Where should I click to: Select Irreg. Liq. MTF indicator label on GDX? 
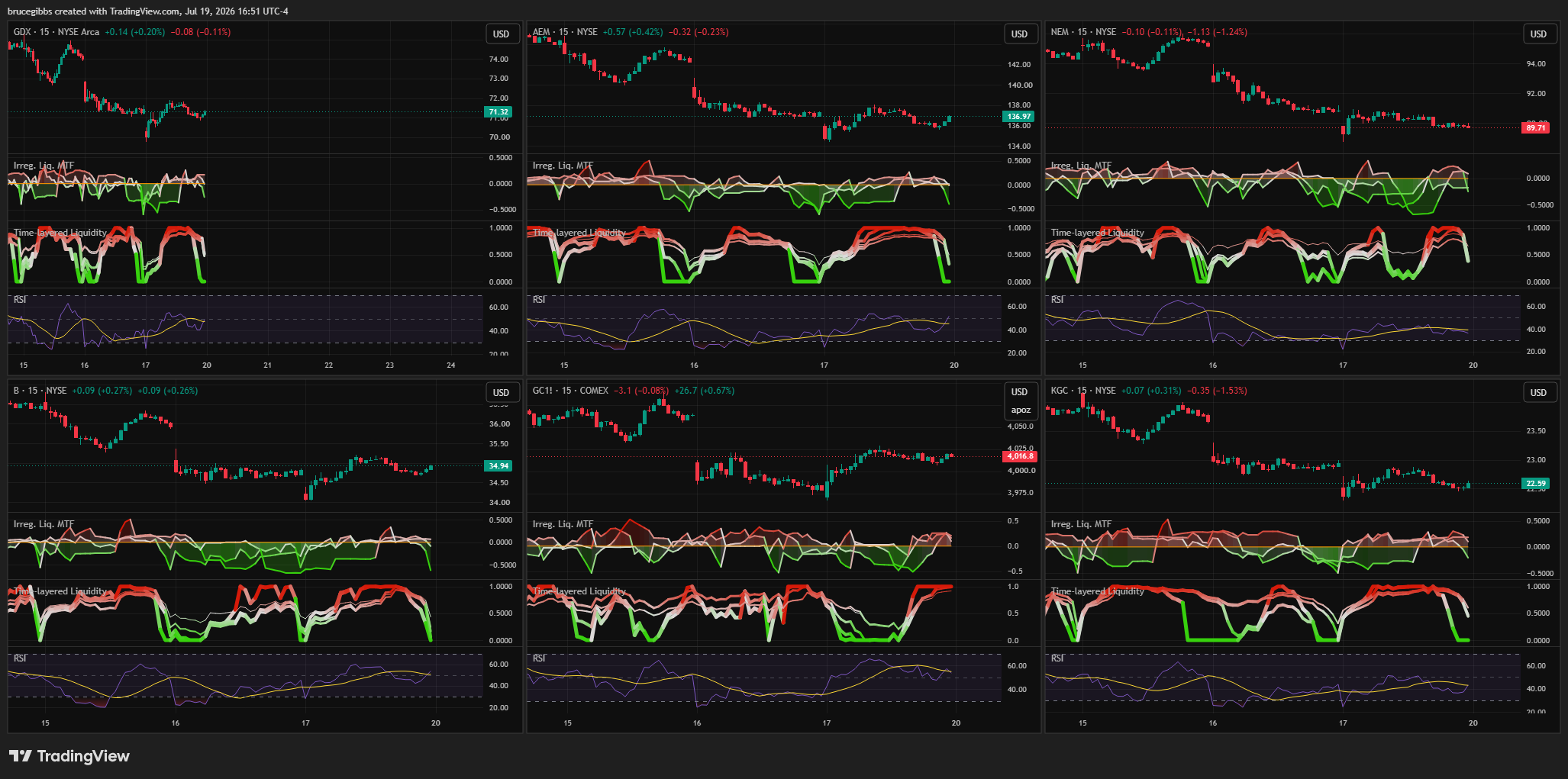point(44,166)
